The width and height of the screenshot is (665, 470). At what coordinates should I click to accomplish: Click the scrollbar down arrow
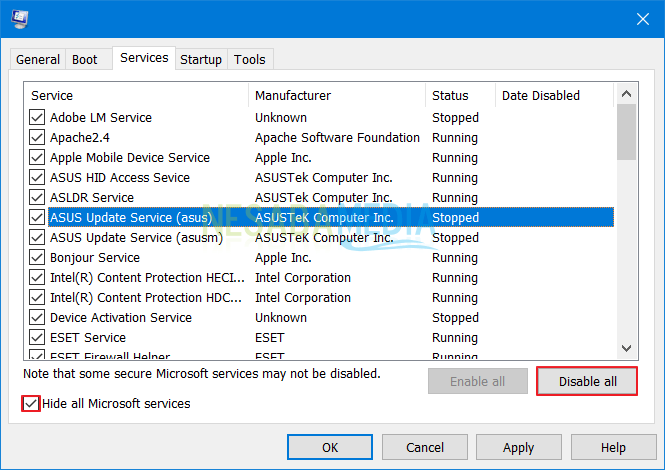click(x=626, y=348)
